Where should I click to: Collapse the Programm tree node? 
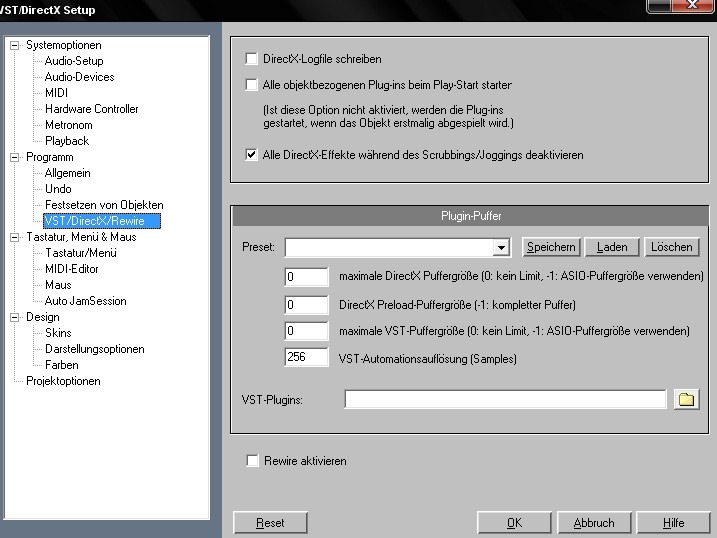click(15, 157)
